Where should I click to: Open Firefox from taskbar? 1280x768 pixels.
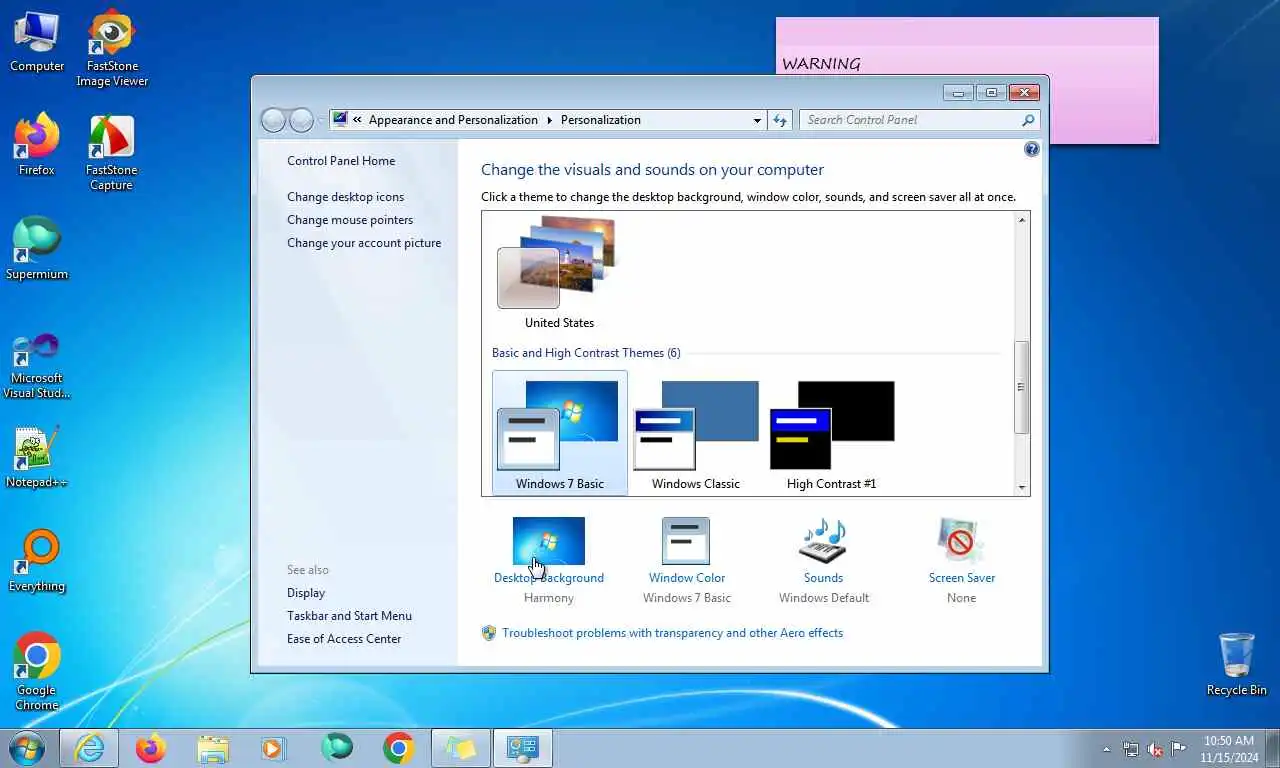click(151, 748)
